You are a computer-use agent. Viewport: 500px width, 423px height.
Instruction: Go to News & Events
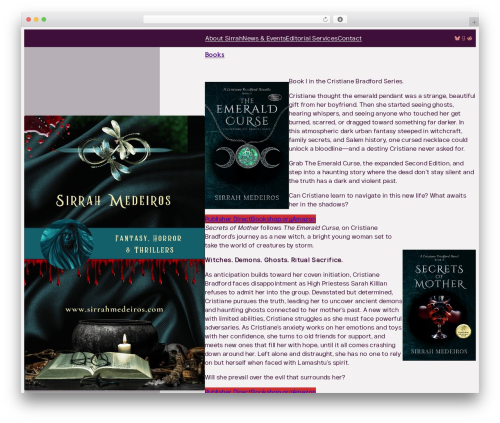click(x=264, y=38)
